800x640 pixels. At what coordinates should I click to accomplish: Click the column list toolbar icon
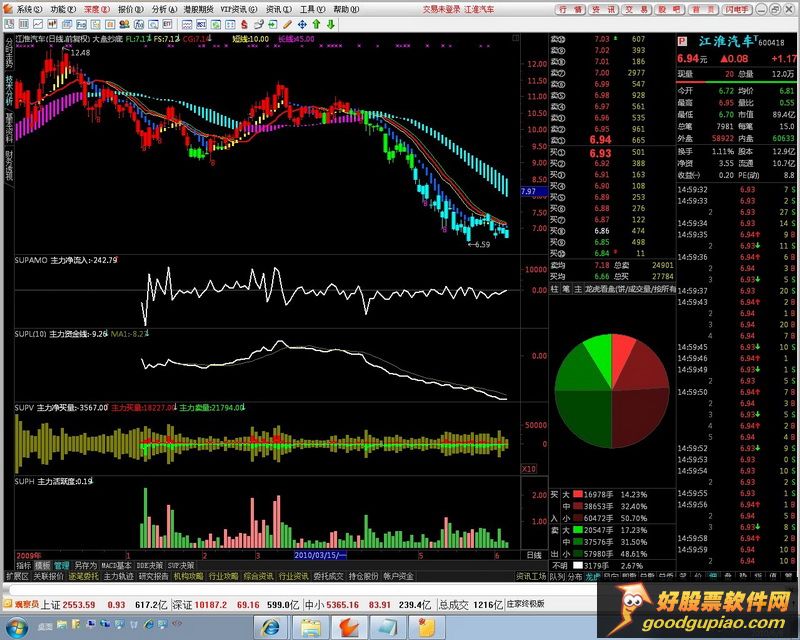tap(23, 24)
